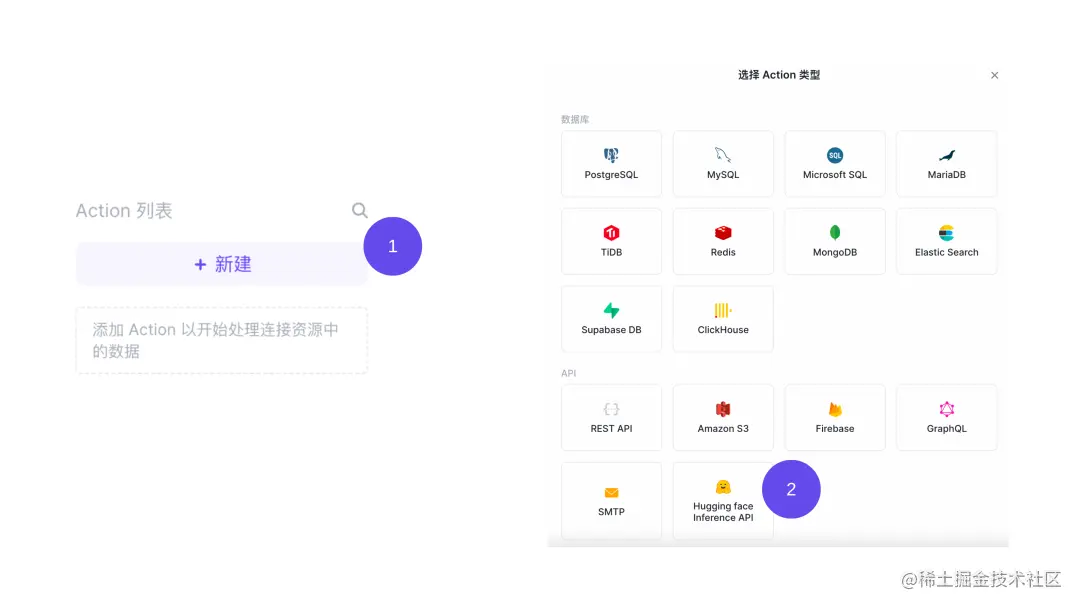Click the Action 列表 title
Image resolution: width=1080 pixels, height=608 pixels.
click(x=124, y=211)
